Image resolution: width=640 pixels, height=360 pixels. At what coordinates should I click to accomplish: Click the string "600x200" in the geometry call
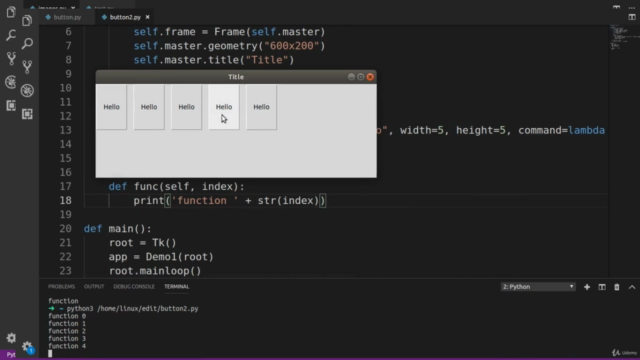pyautogui.click(x=291, y=46)
